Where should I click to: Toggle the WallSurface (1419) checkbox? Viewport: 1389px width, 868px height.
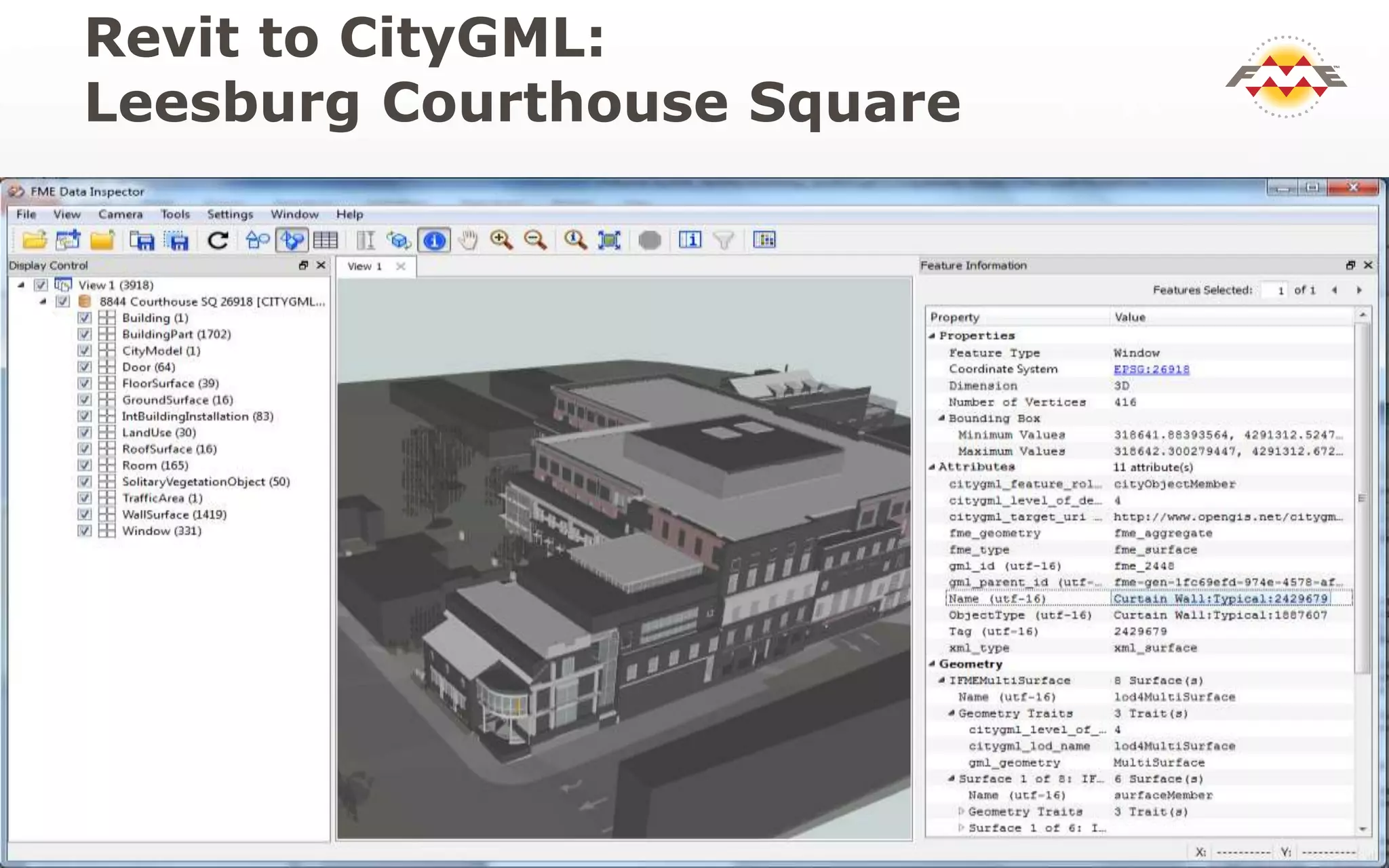[84, 514]
